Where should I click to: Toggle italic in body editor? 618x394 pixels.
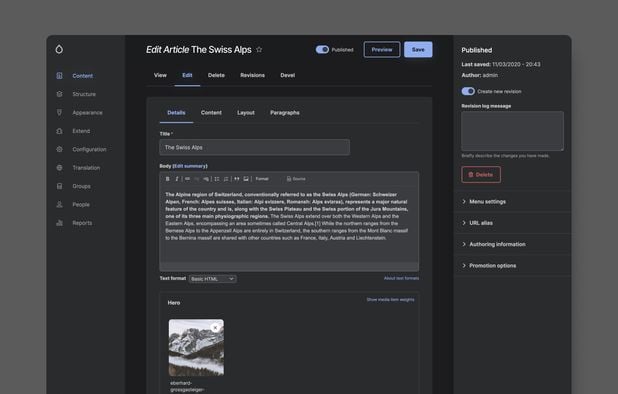tap(177, 179)
